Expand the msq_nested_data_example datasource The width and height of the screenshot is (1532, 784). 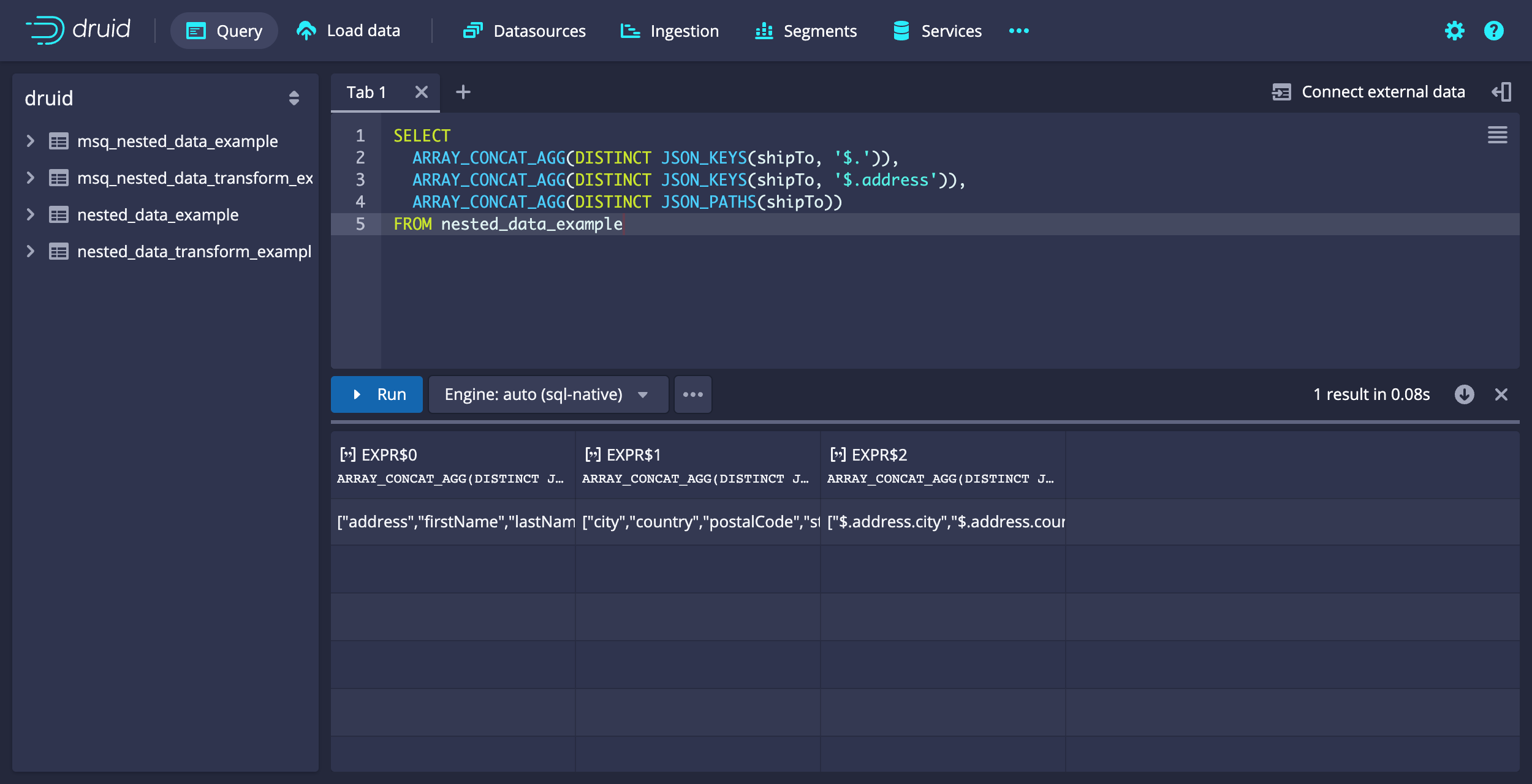pos(30,141)
